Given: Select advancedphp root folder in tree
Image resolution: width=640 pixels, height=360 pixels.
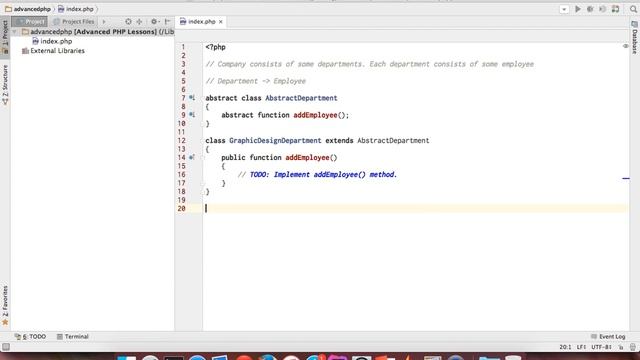Looking at the screenshot, I should click(98, 32).
